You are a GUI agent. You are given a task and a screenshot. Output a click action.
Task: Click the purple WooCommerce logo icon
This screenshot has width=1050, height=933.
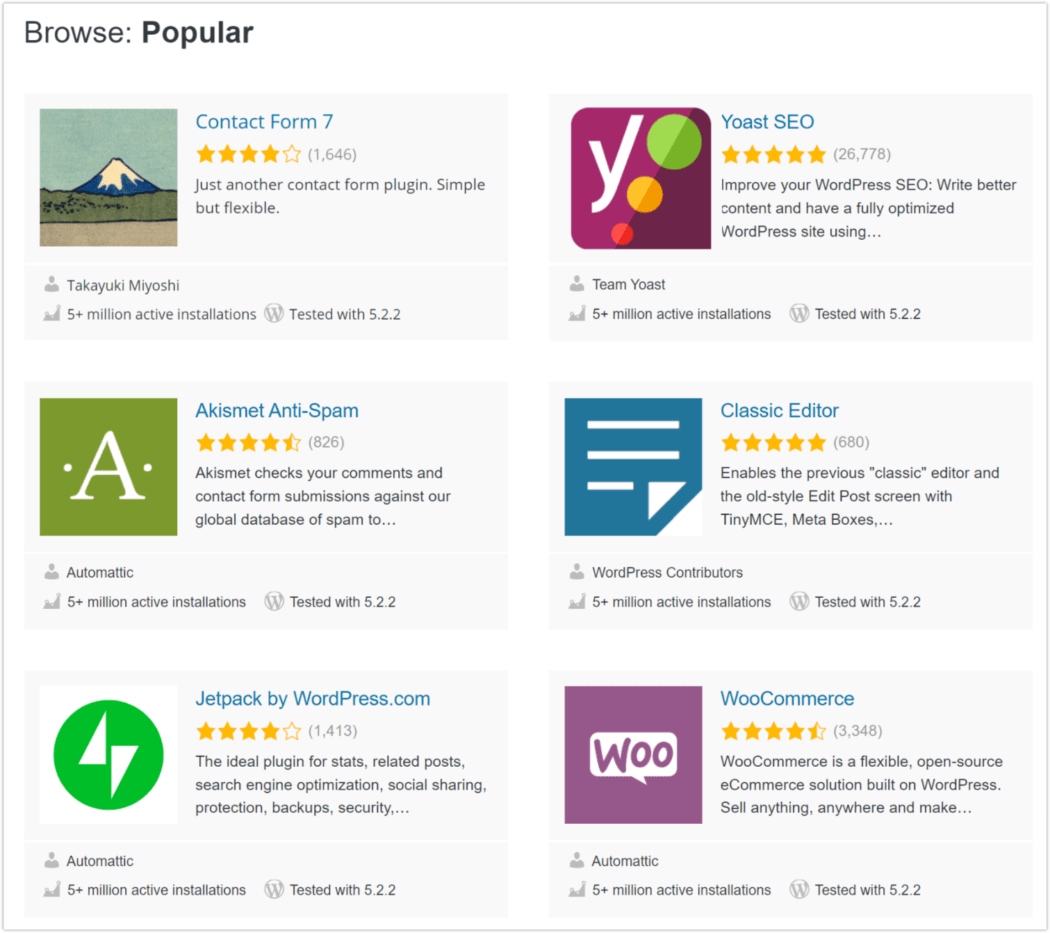(632, 754)
